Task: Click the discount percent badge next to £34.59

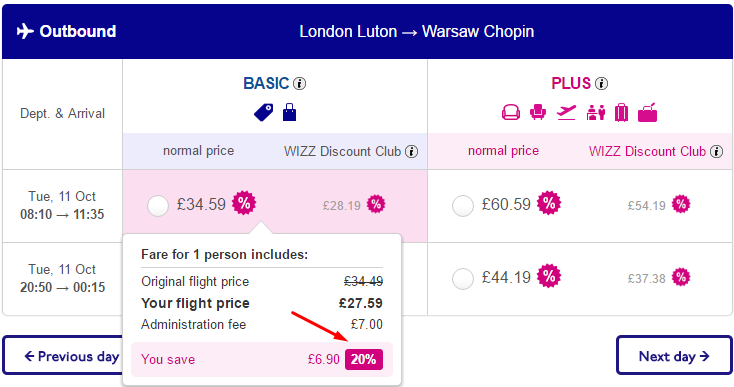Action: pos(244,203)
